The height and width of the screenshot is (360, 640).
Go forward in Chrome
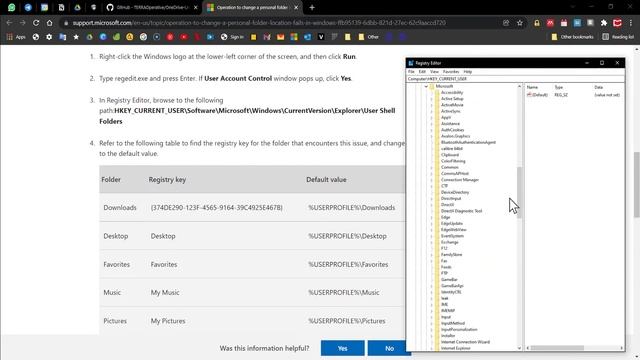(x=23, y=23)
